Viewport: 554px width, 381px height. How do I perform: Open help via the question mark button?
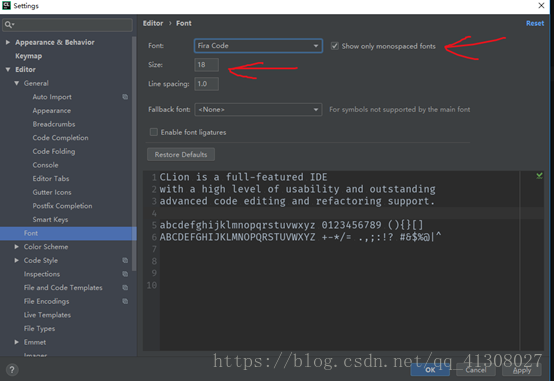(x=12, y=370)
